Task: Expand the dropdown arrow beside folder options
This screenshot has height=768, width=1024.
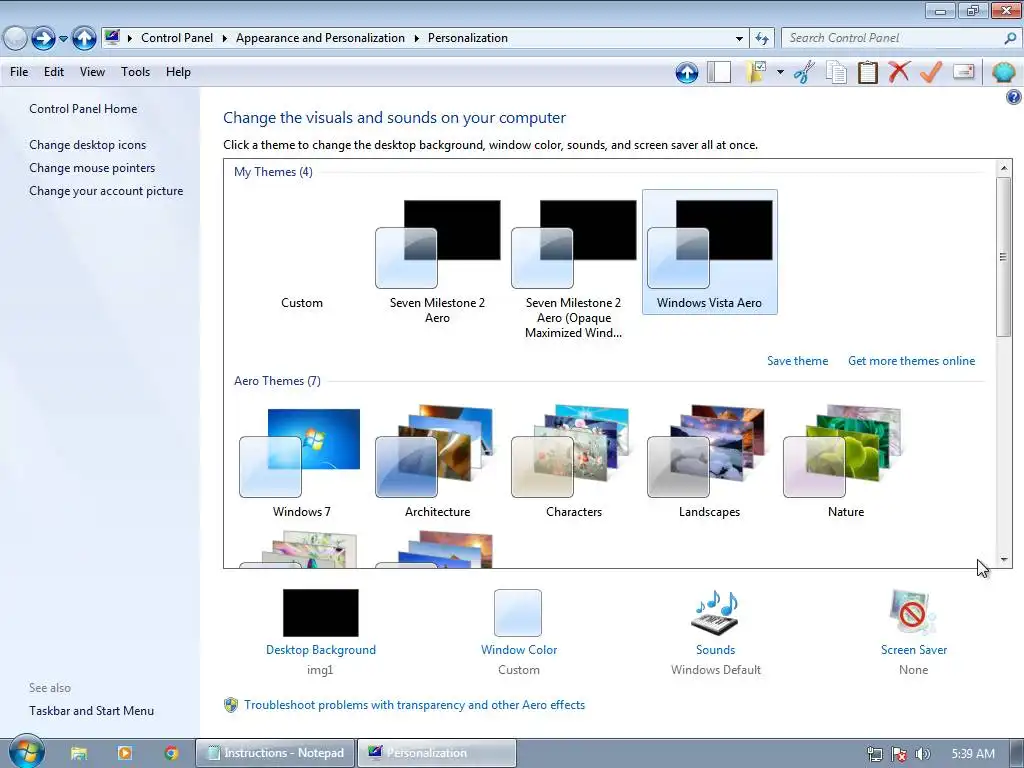Action: pyautogui.click(x=780, y=72)
